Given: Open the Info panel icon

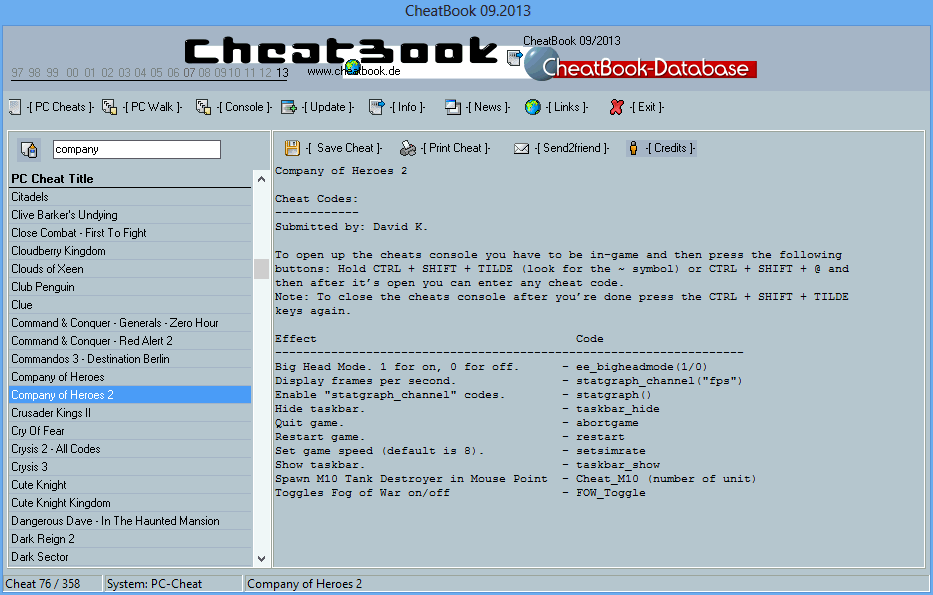Looking at the screenshot, I should click(375, 107).
